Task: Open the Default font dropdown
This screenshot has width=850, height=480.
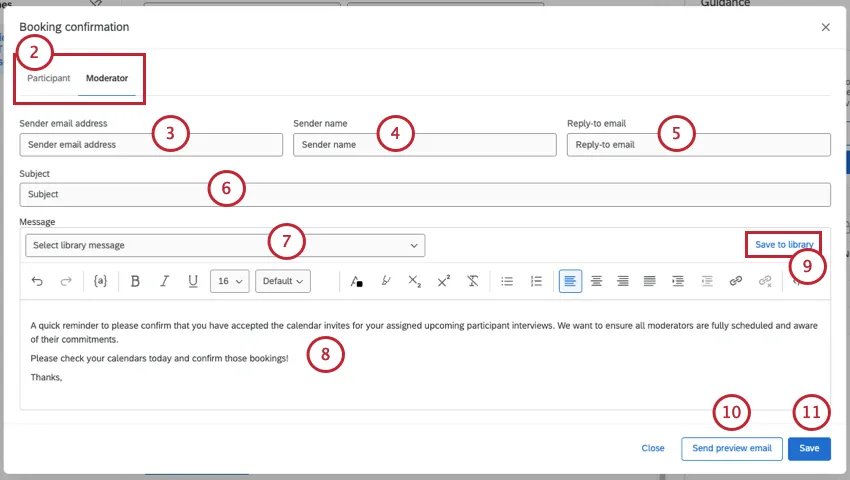Action: click(283, 281)
